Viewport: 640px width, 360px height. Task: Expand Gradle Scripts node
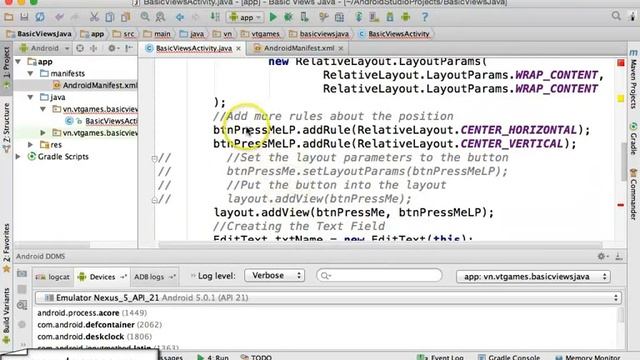(x=18, y=156)
